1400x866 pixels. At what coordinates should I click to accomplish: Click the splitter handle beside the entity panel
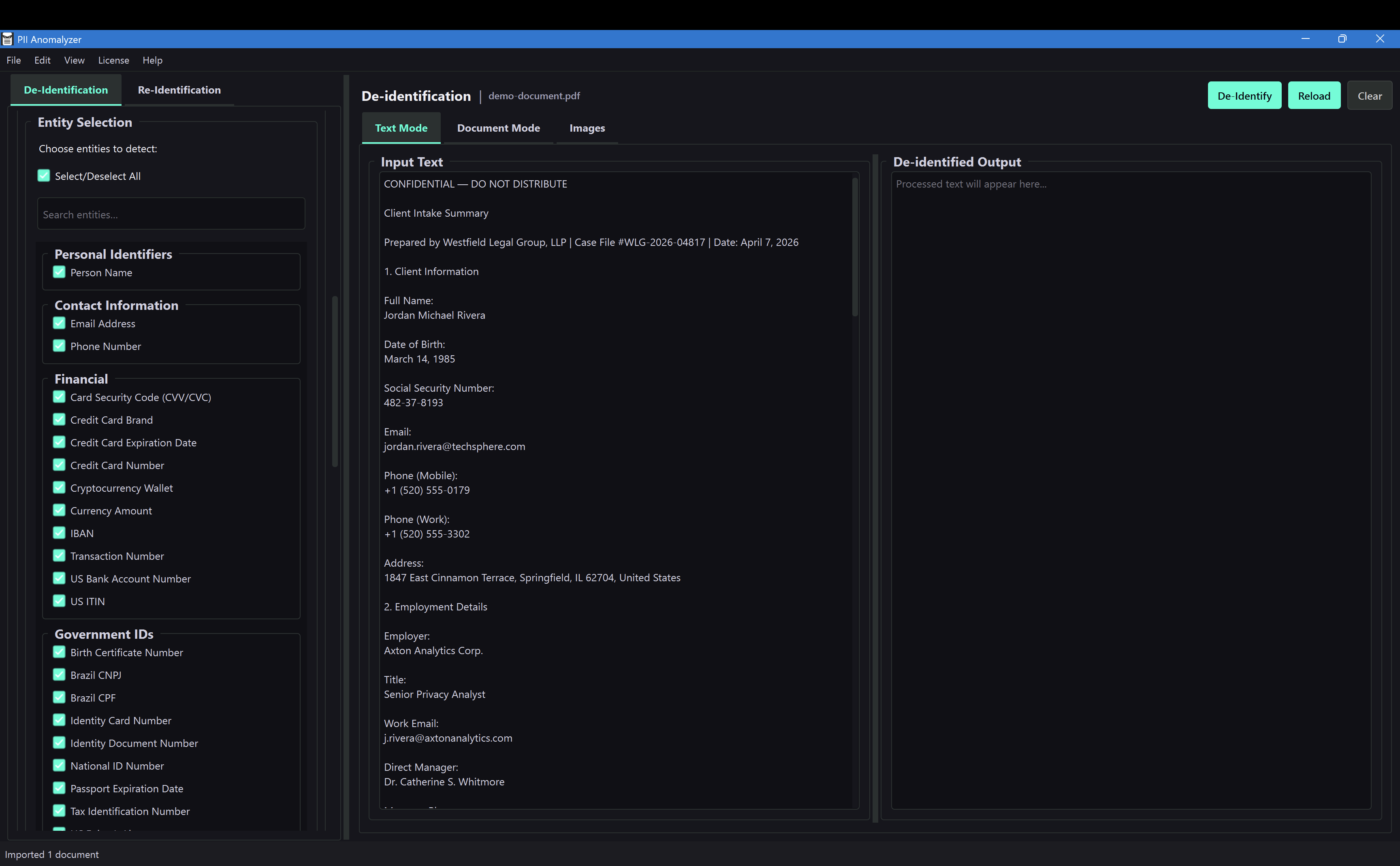[346, 457]
